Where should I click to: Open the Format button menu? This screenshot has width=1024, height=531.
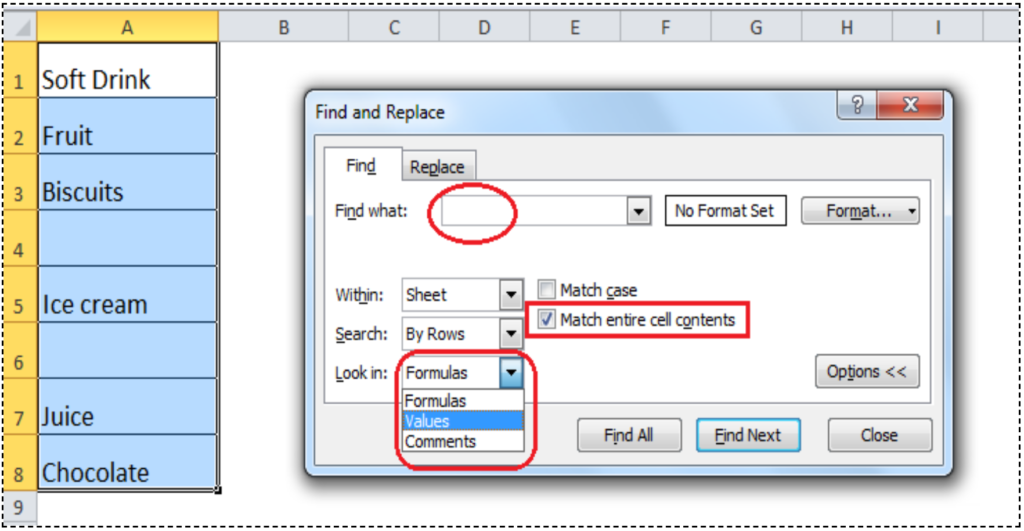[x=859, y=211]
